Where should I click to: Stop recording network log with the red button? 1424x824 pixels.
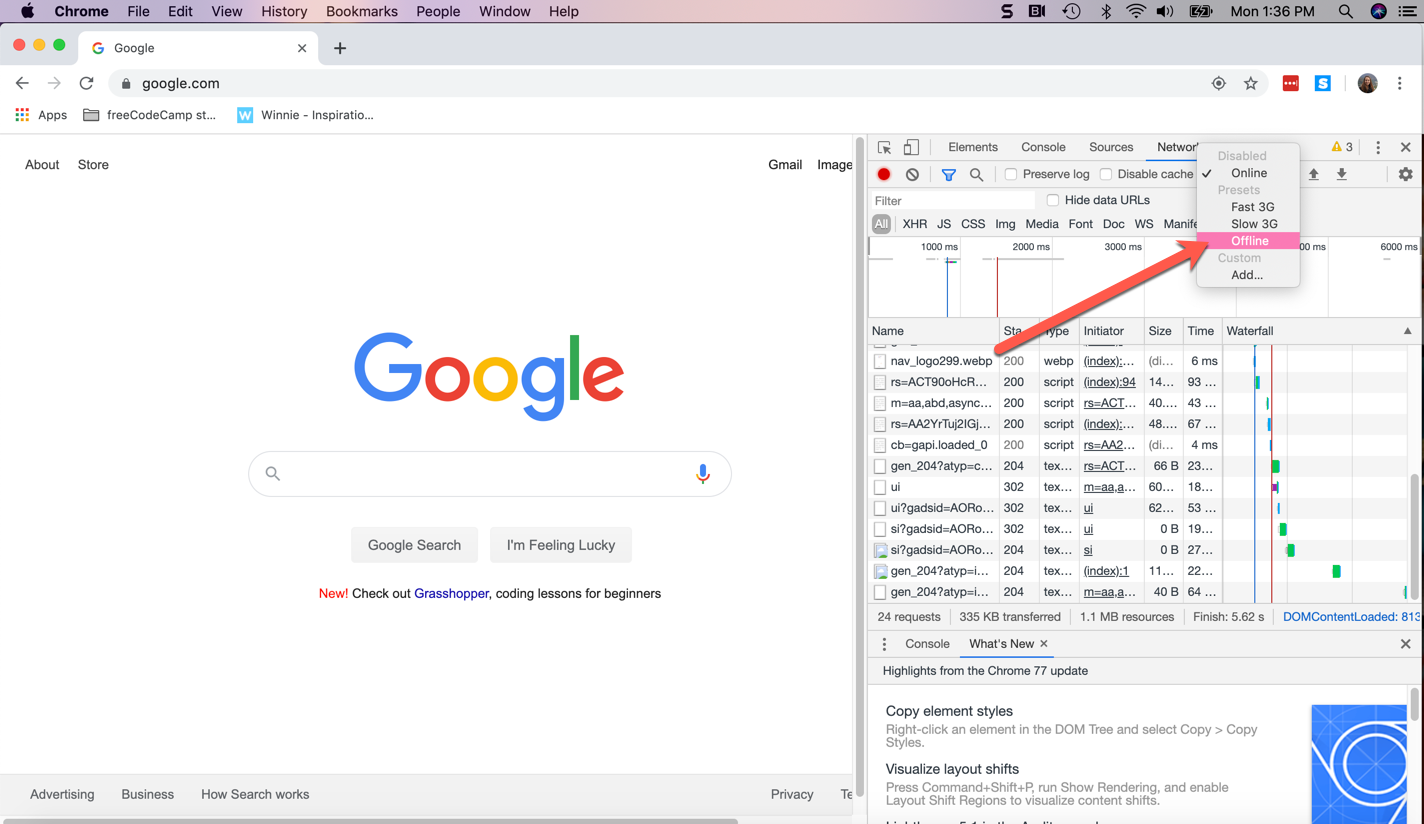click(884, 174)
